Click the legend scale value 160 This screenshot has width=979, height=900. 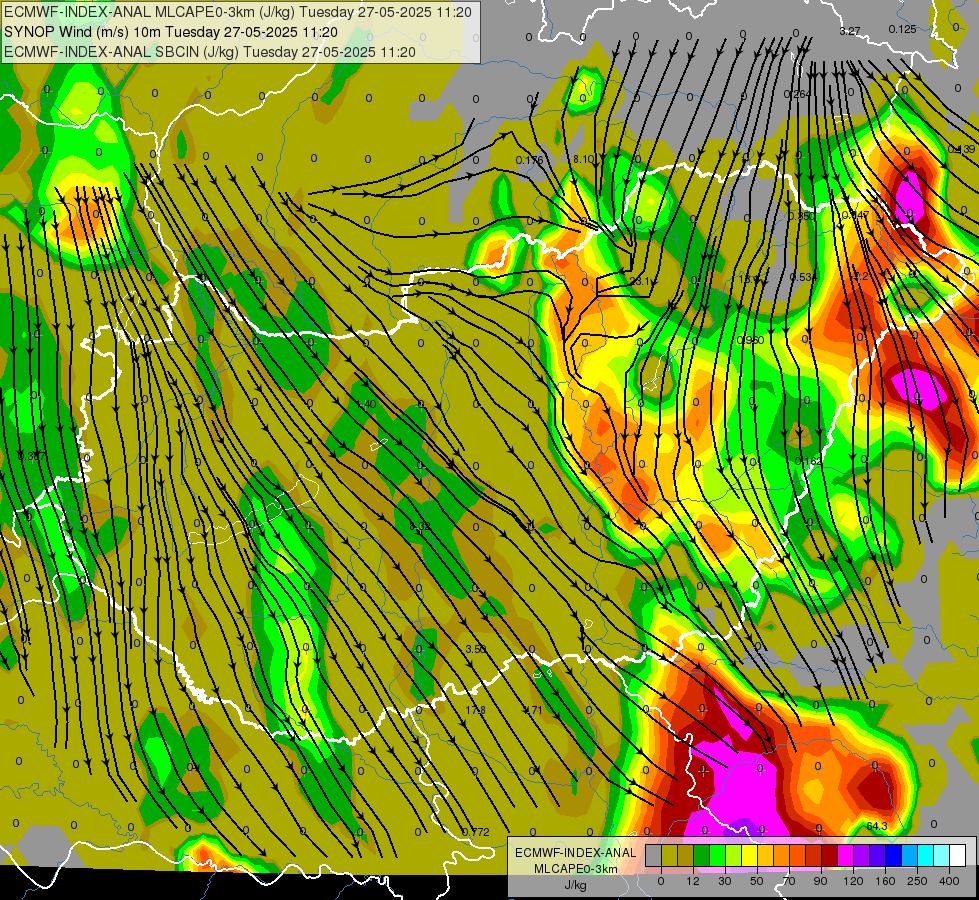[x=885, y=881]
